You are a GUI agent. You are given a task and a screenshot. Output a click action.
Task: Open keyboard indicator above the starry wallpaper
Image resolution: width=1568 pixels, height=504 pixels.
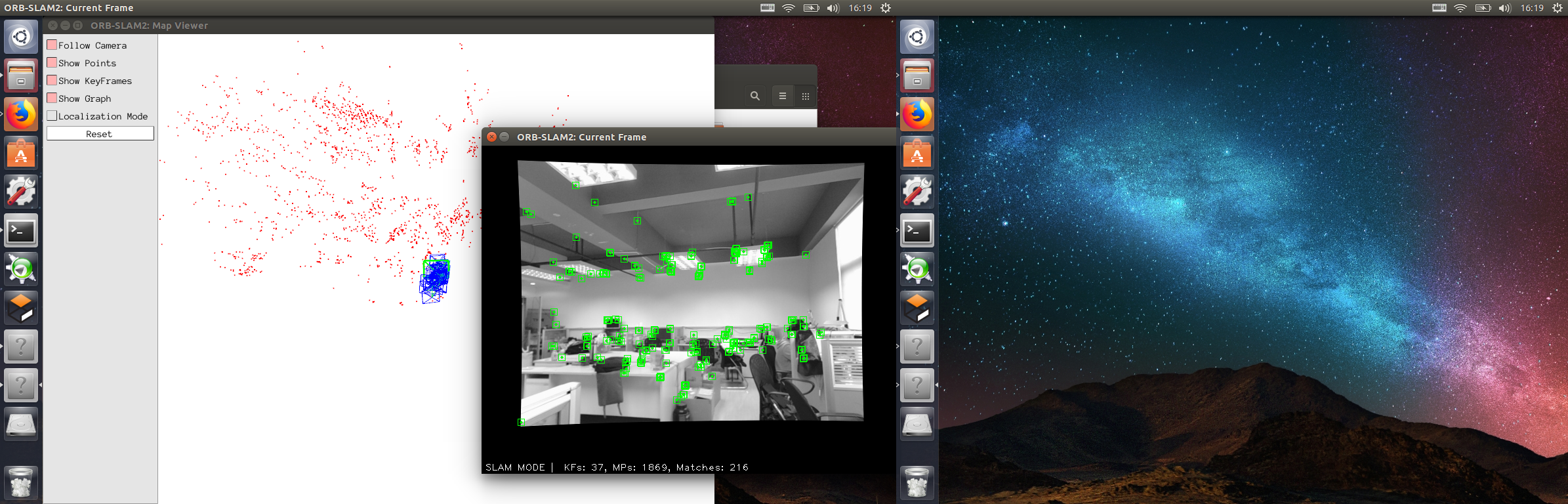[1439, 8]
